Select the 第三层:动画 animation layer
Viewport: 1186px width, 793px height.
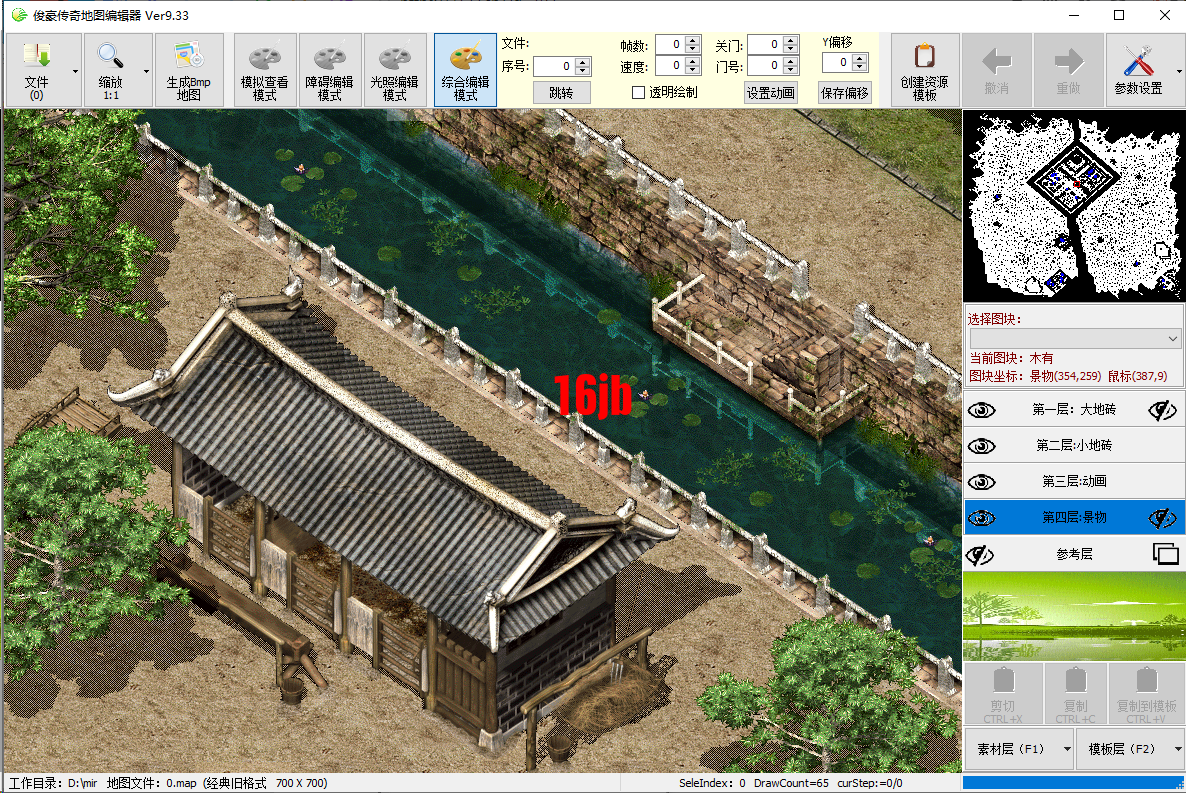[x=1074, y=481]
